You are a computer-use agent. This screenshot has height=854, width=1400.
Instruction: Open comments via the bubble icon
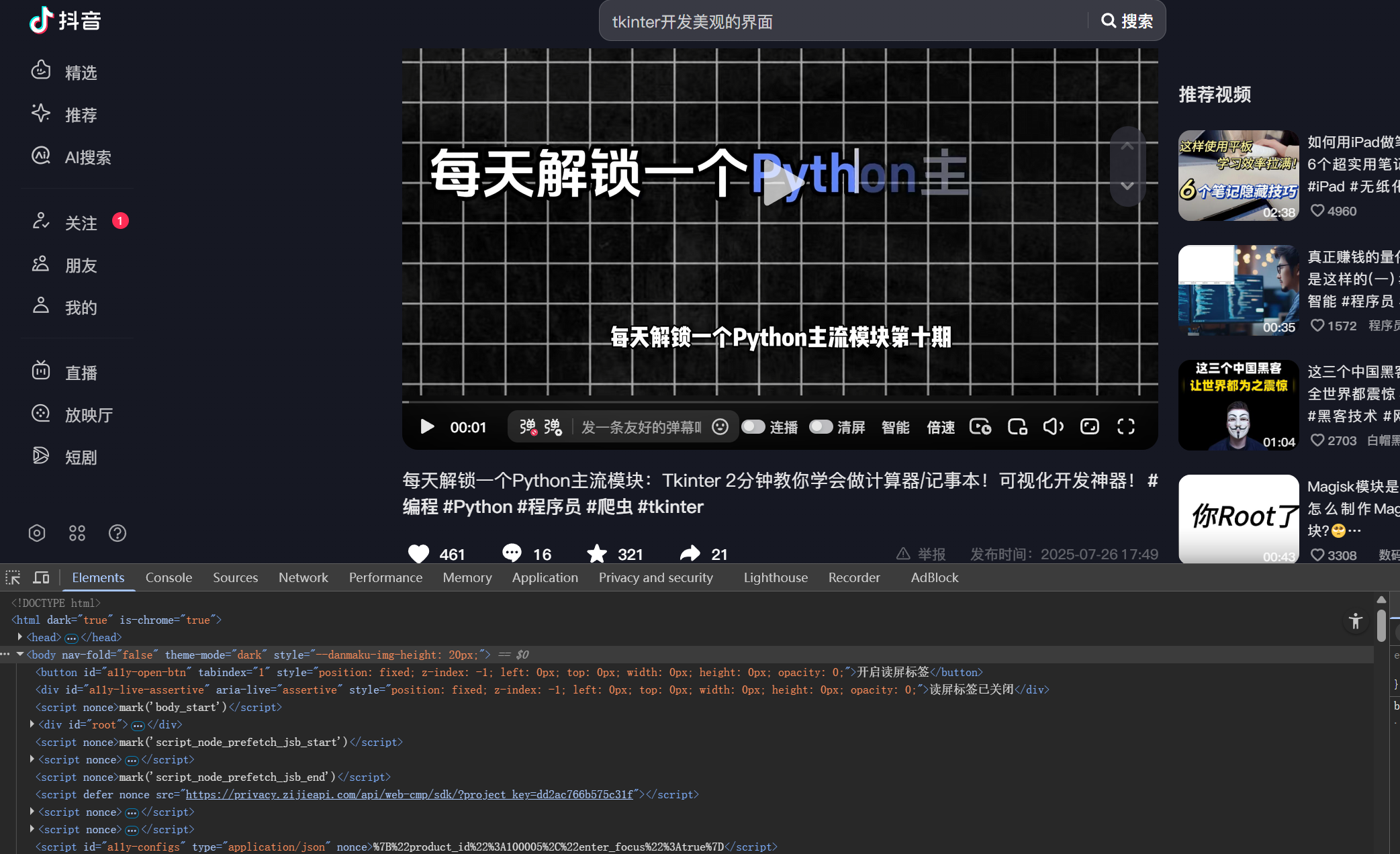pos(512,553)
